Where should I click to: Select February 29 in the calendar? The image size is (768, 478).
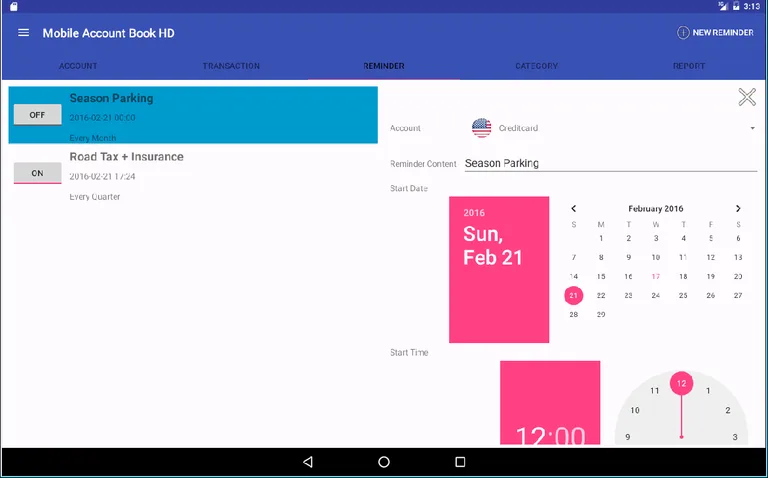click(601, 314)
